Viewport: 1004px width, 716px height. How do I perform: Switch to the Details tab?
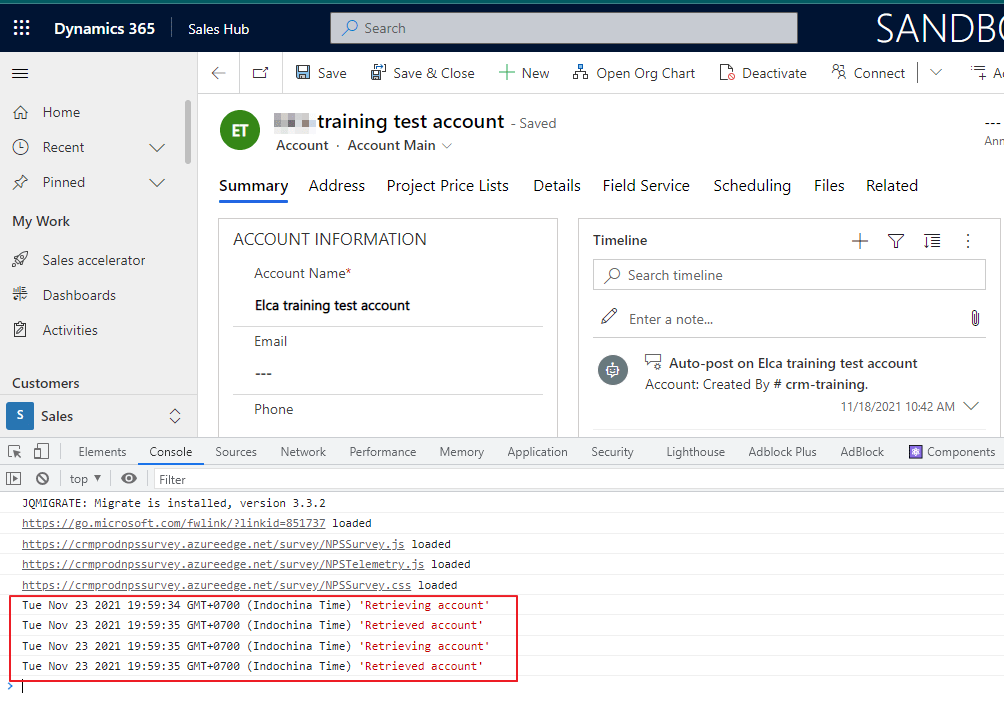pyautogui.click(x=556, y=185)
